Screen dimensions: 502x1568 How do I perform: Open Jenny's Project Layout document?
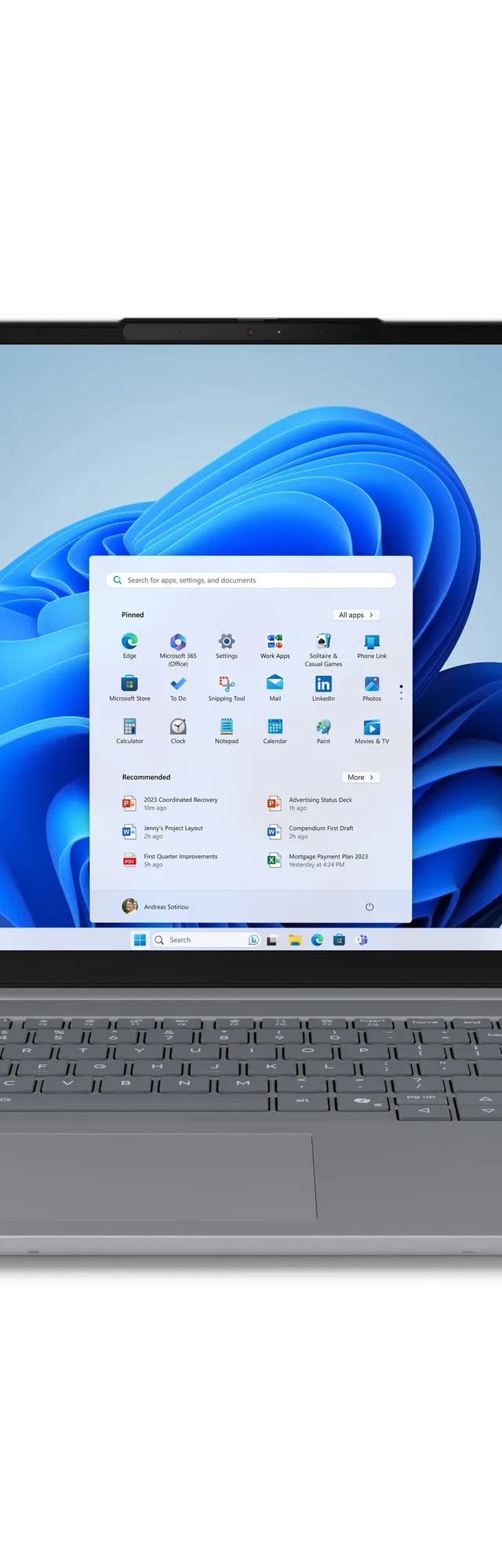(163, 832)
